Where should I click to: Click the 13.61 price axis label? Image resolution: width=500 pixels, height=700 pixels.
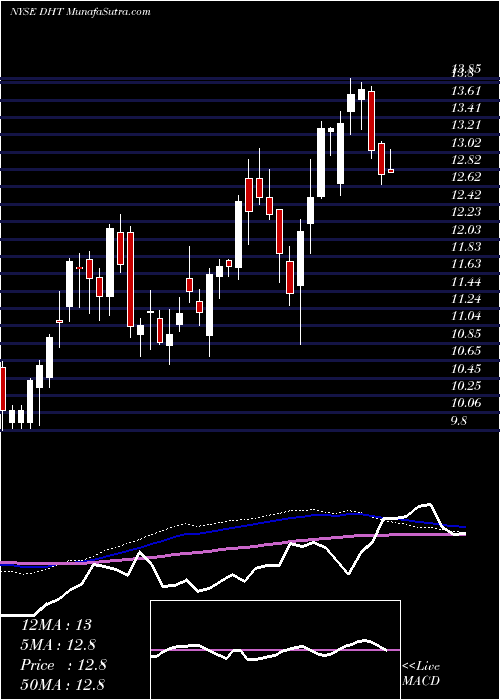466,91
